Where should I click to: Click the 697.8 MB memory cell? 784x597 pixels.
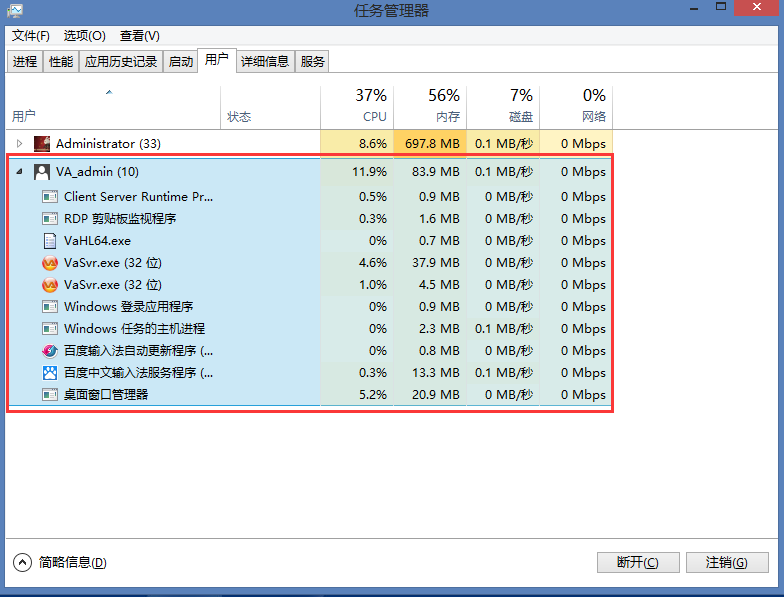pos(430,144)
